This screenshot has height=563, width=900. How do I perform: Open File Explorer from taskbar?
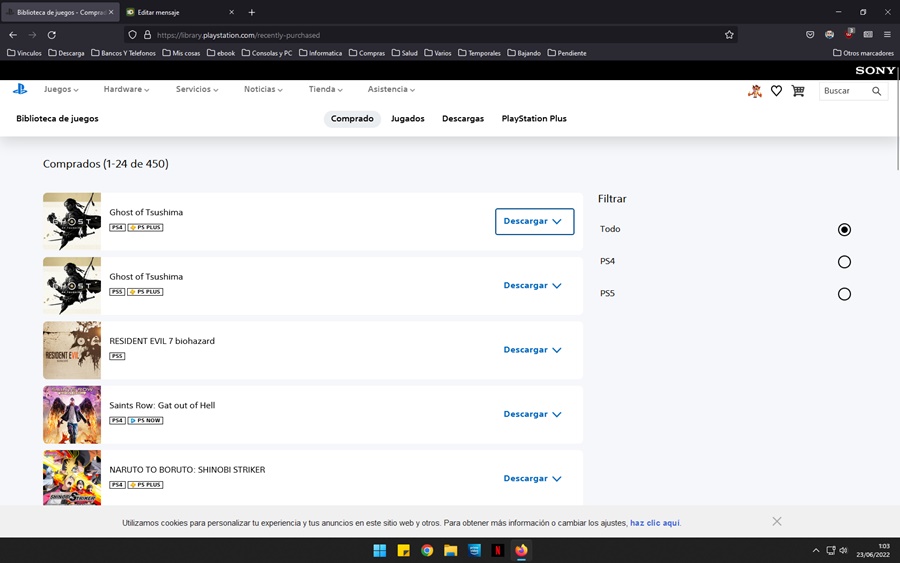451,551
